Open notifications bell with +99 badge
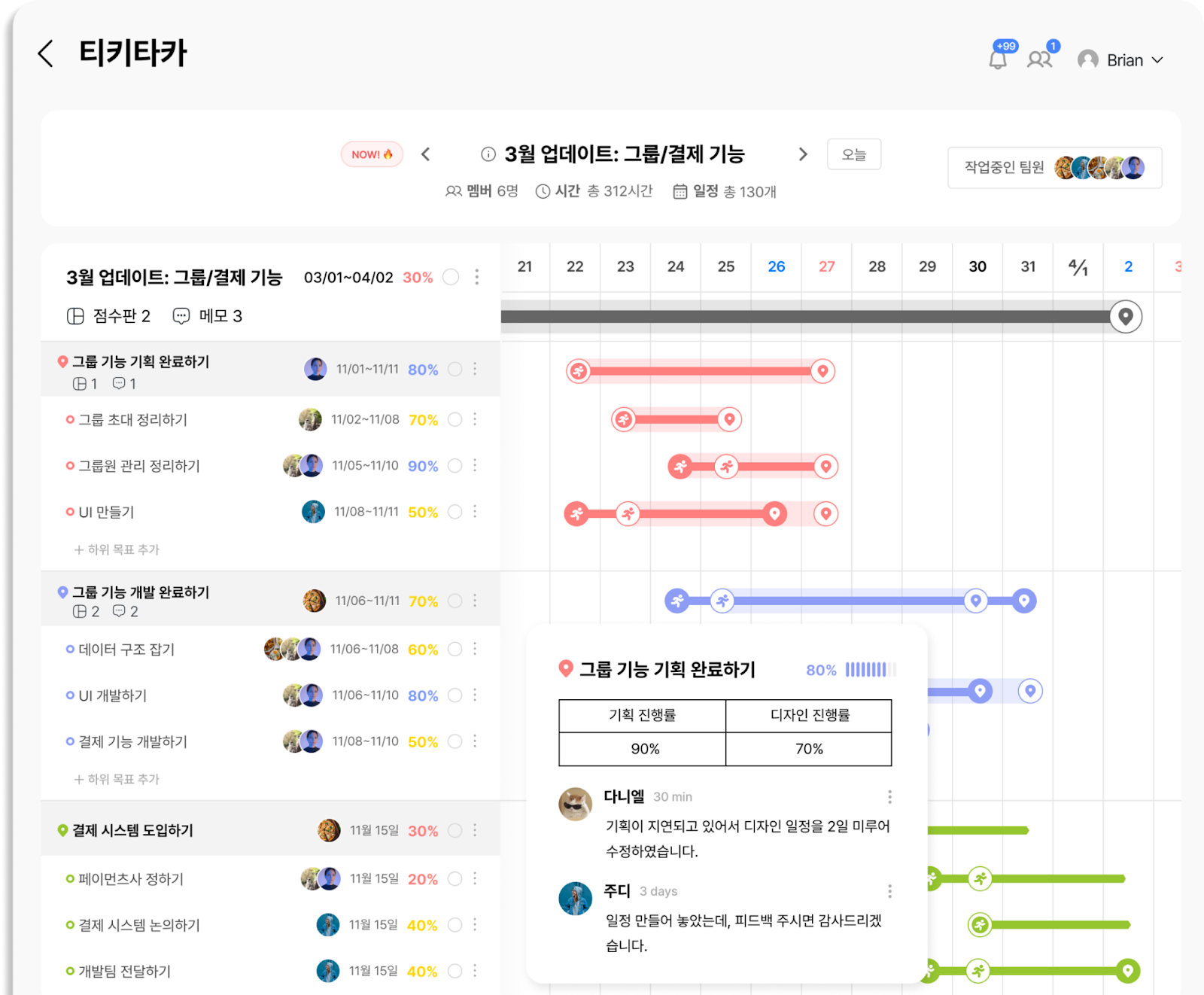 tap(999, 59)
